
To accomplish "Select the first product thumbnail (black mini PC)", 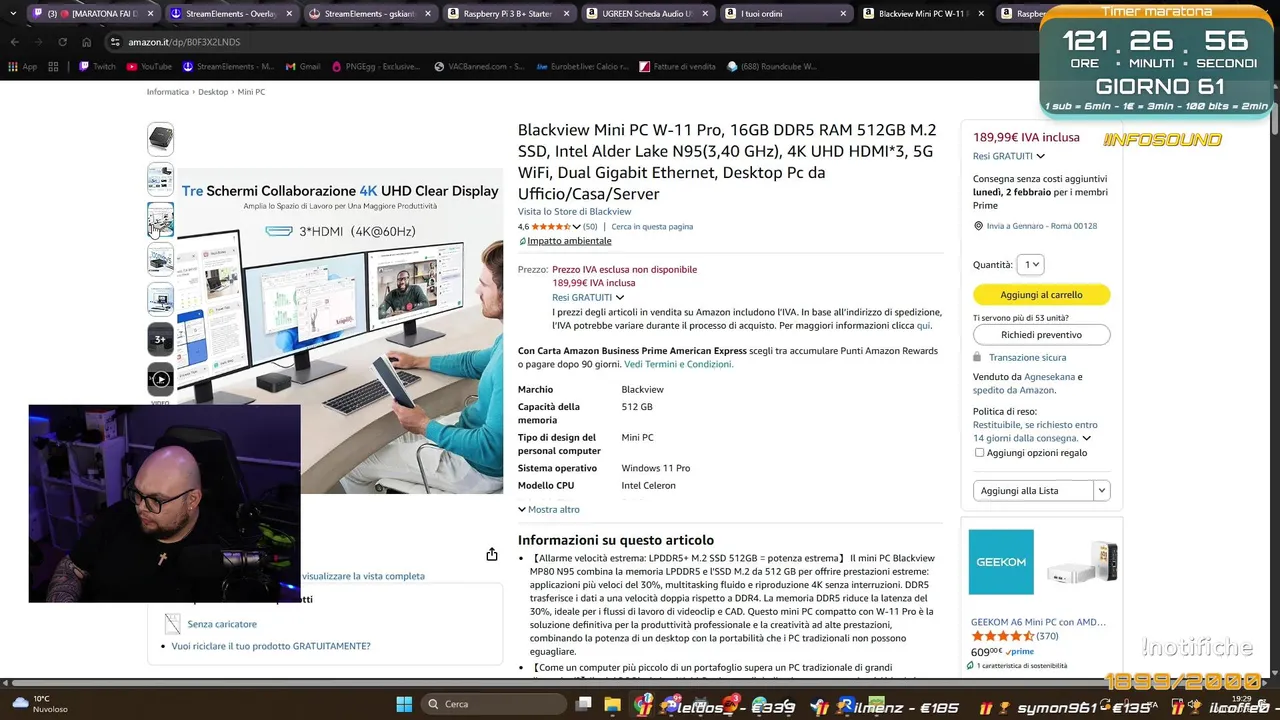I will point(160,139).
